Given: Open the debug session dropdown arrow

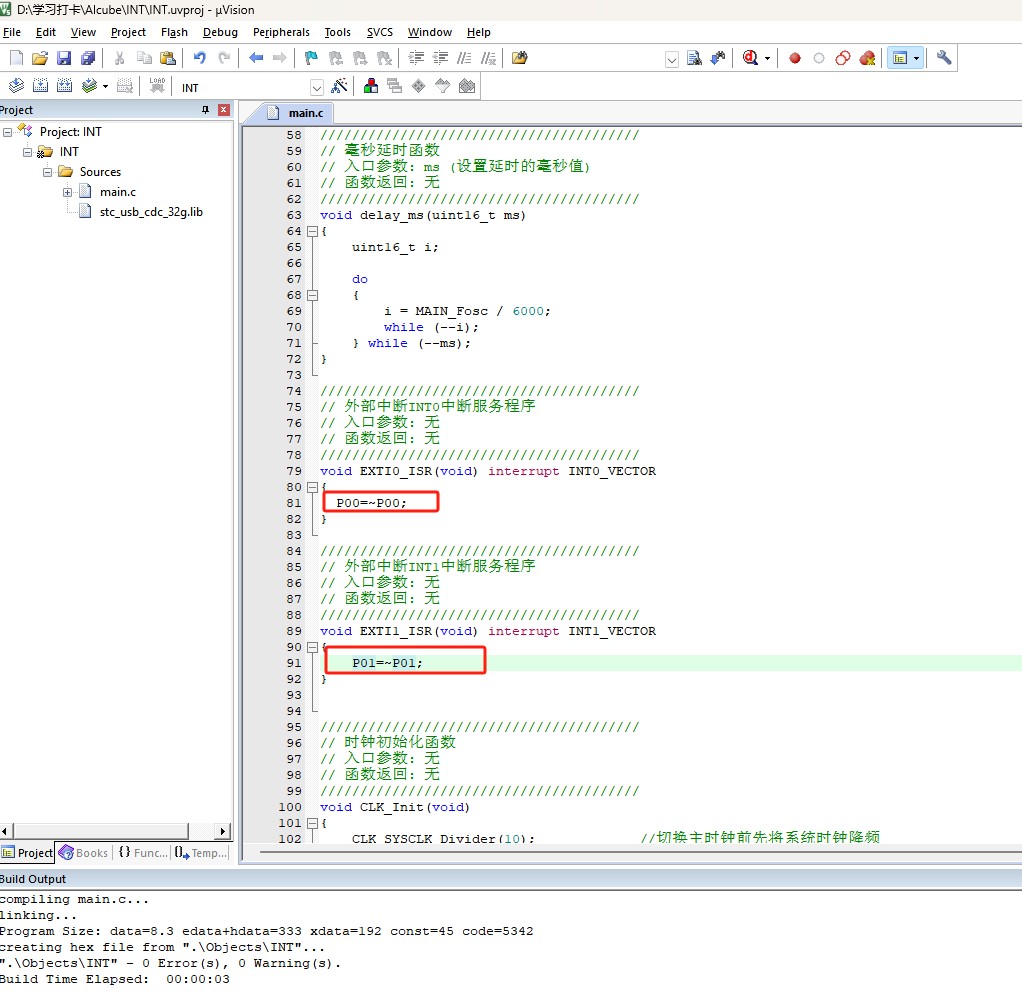Looking at the screenshot, I should pos(767,59).
